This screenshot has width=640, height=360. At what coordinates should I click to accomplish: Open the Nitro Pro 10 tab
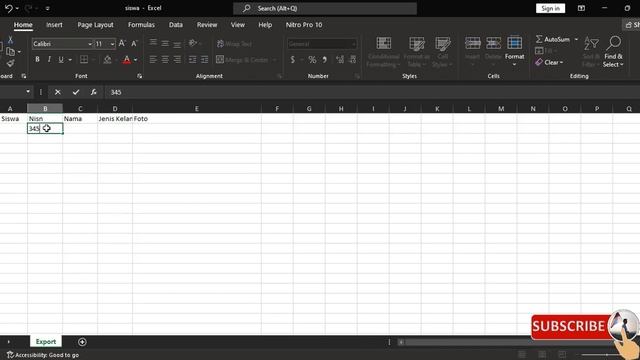(304, 25)
